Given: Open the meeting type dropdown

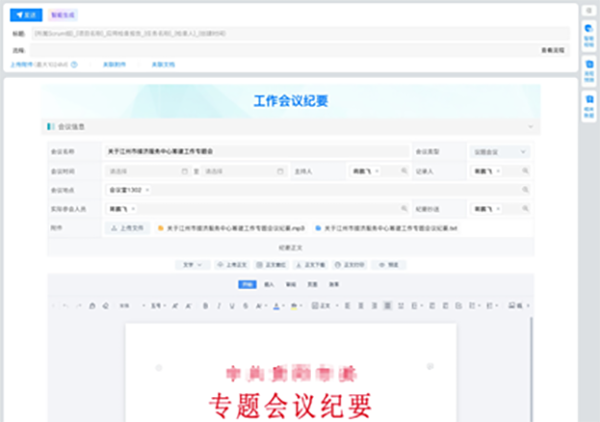Looking at the screenshot, I should (x=499, y=152).
